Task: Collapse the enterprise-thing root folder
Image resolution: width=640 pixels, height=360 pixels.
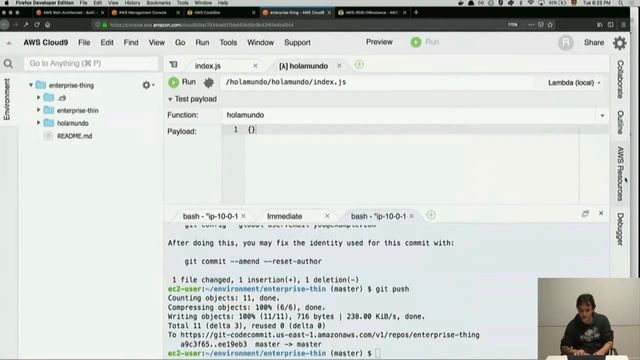Action: coord(31,85)
